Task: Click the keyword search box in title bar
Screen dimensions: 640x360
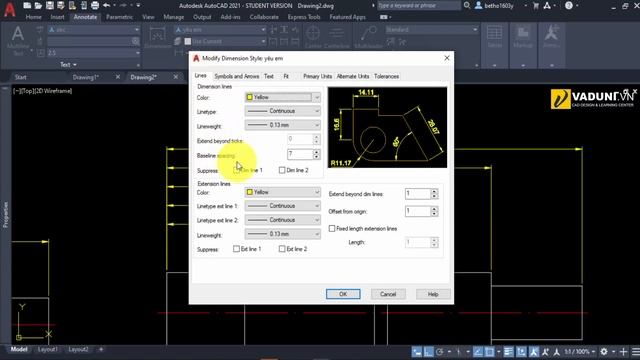Action: [x=419, y=5]
